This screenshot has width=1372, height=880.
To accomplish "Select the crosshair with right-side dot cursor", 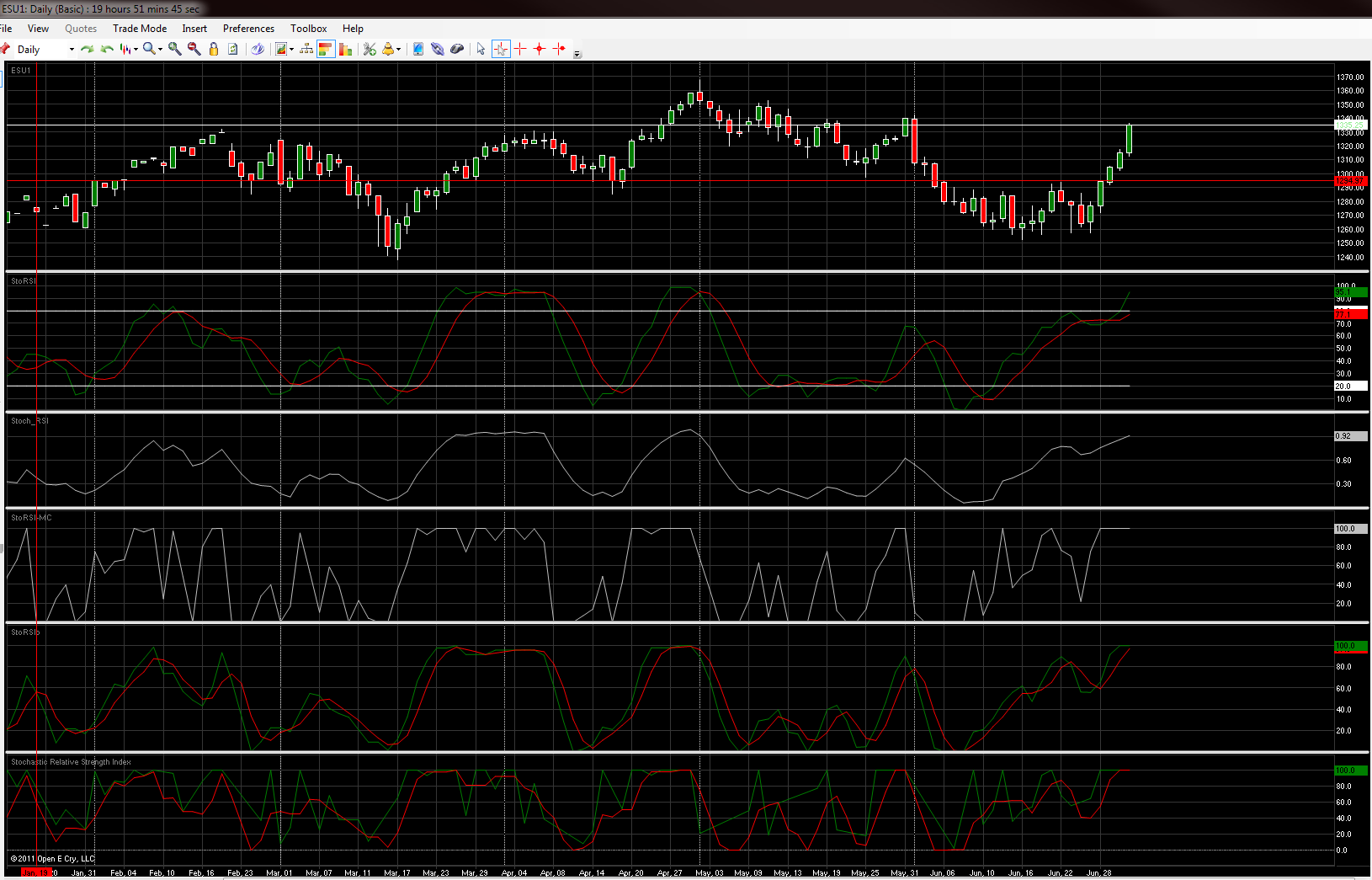I will tap(559, 50).
